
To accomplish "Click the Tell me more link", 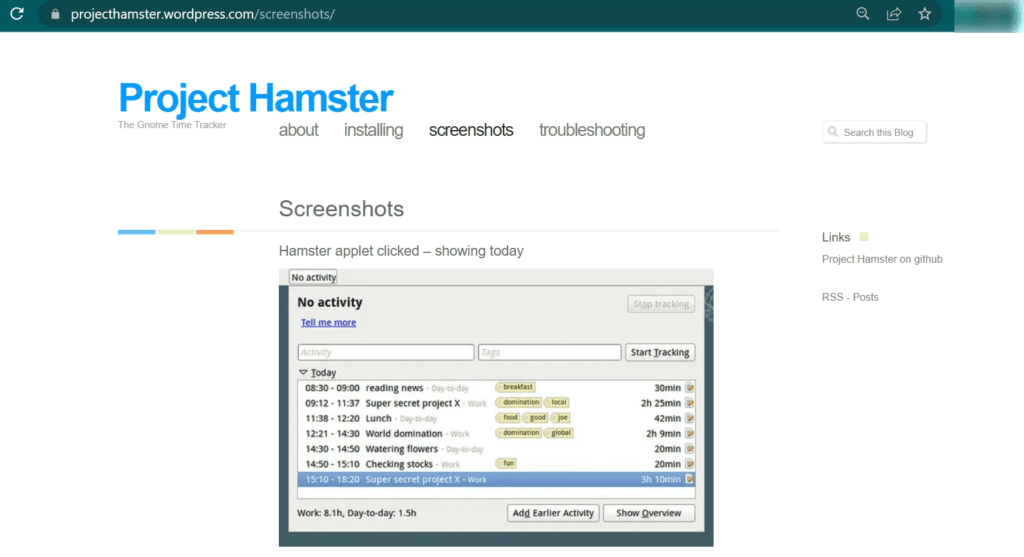I will coord(328,322).
